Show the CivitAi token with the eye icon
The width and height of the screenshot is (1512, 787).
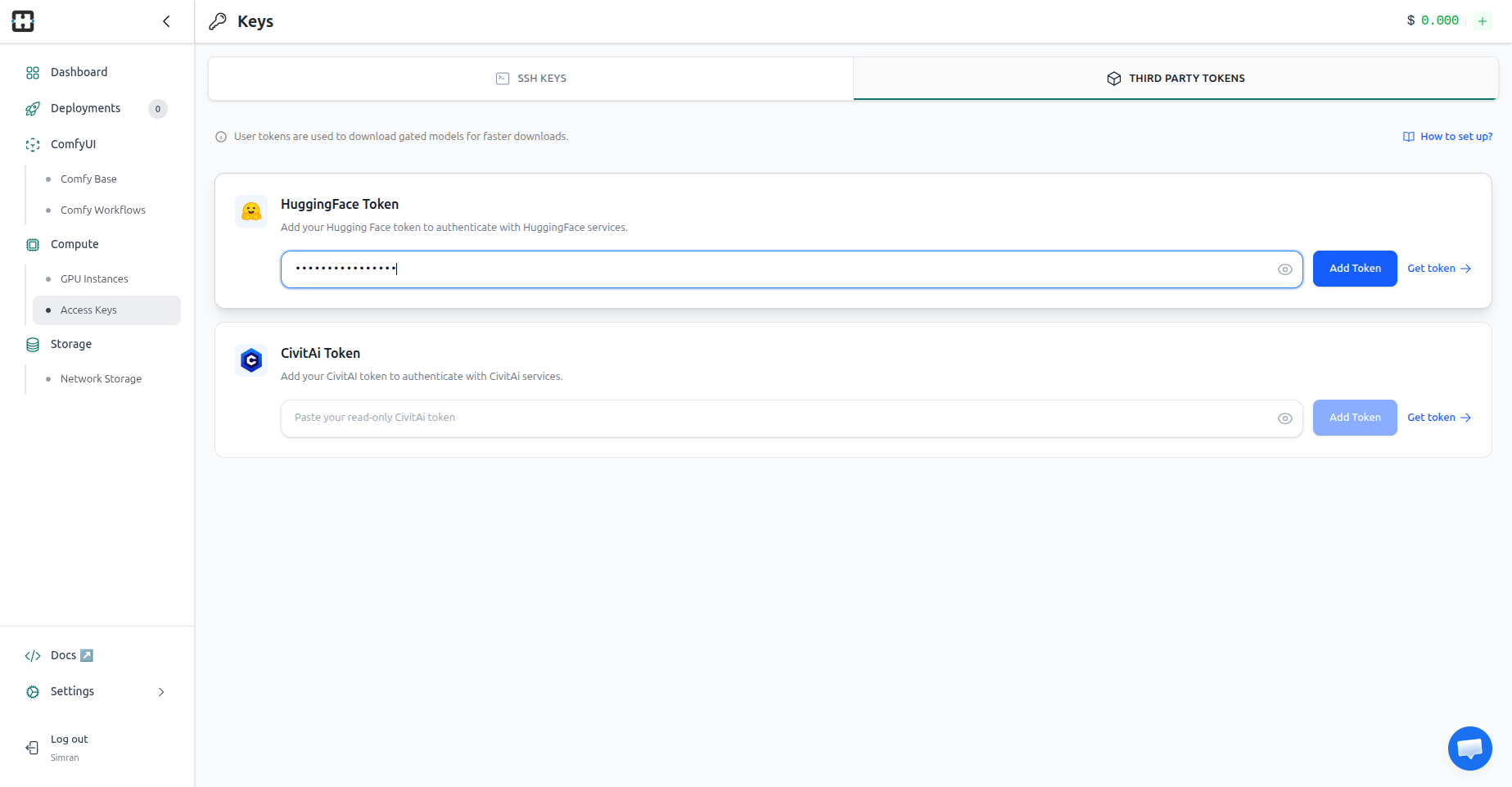(1285, 418)
